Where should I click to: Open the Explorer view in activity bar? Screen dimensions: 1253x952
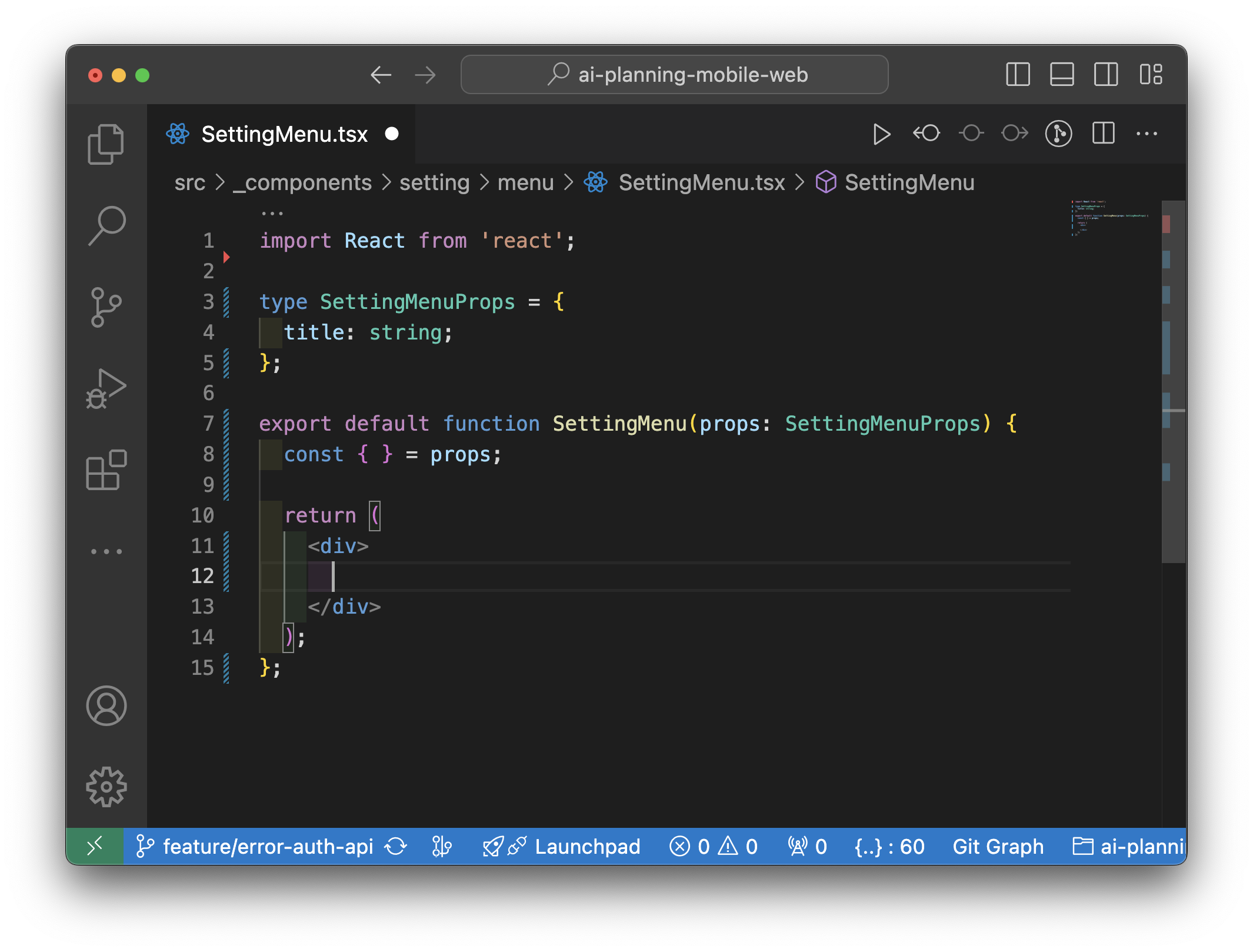click(106, 144)
